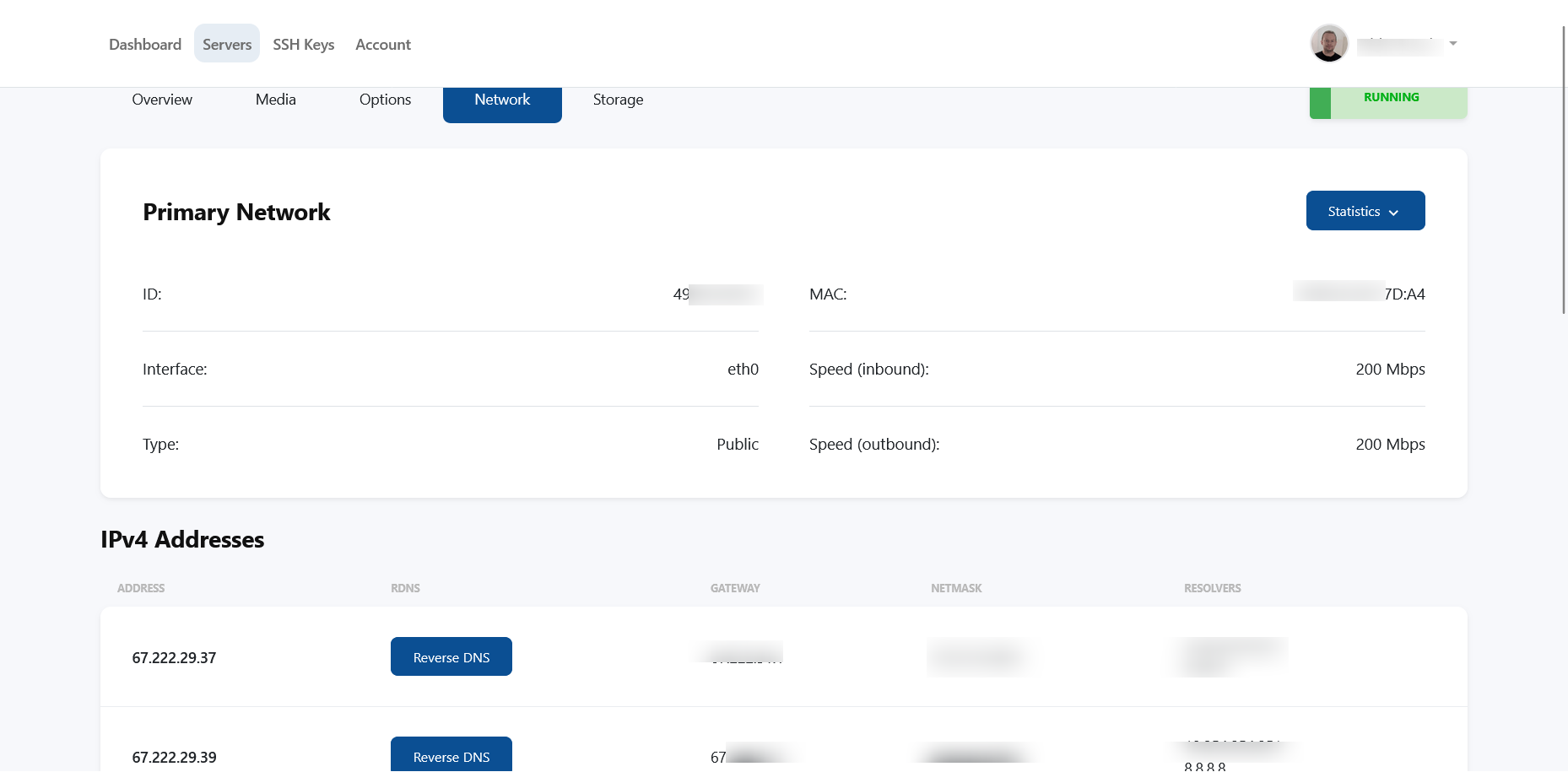This screenshot has width=1568, height=772.
Task: Open the Dashboard page
Action: pos(145,44)
